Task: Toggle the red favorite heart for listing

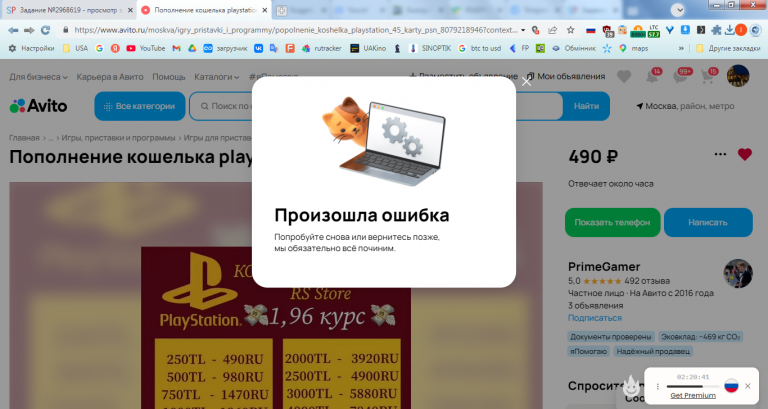Action: 744,154
